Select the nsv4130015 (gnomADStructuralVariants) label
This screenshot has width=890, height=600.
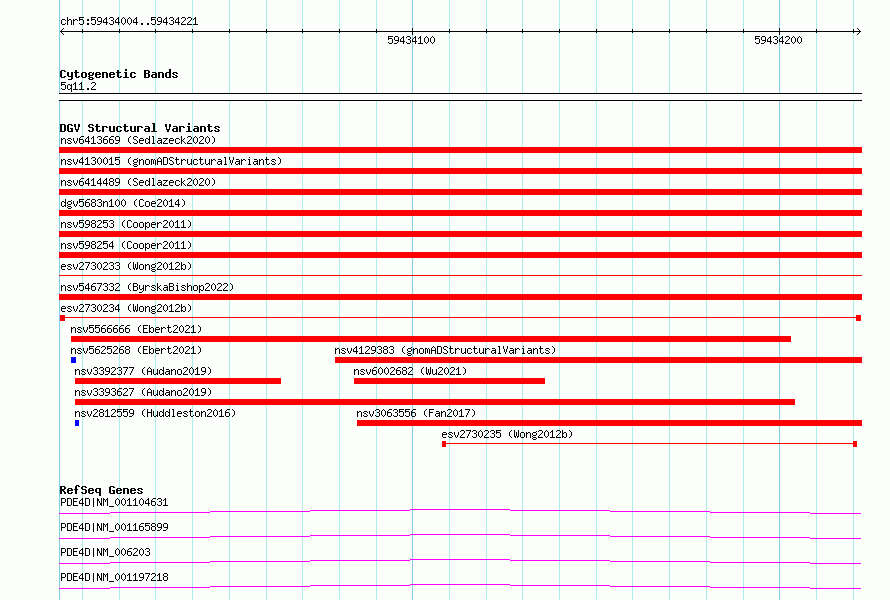[x=171, y=161]
